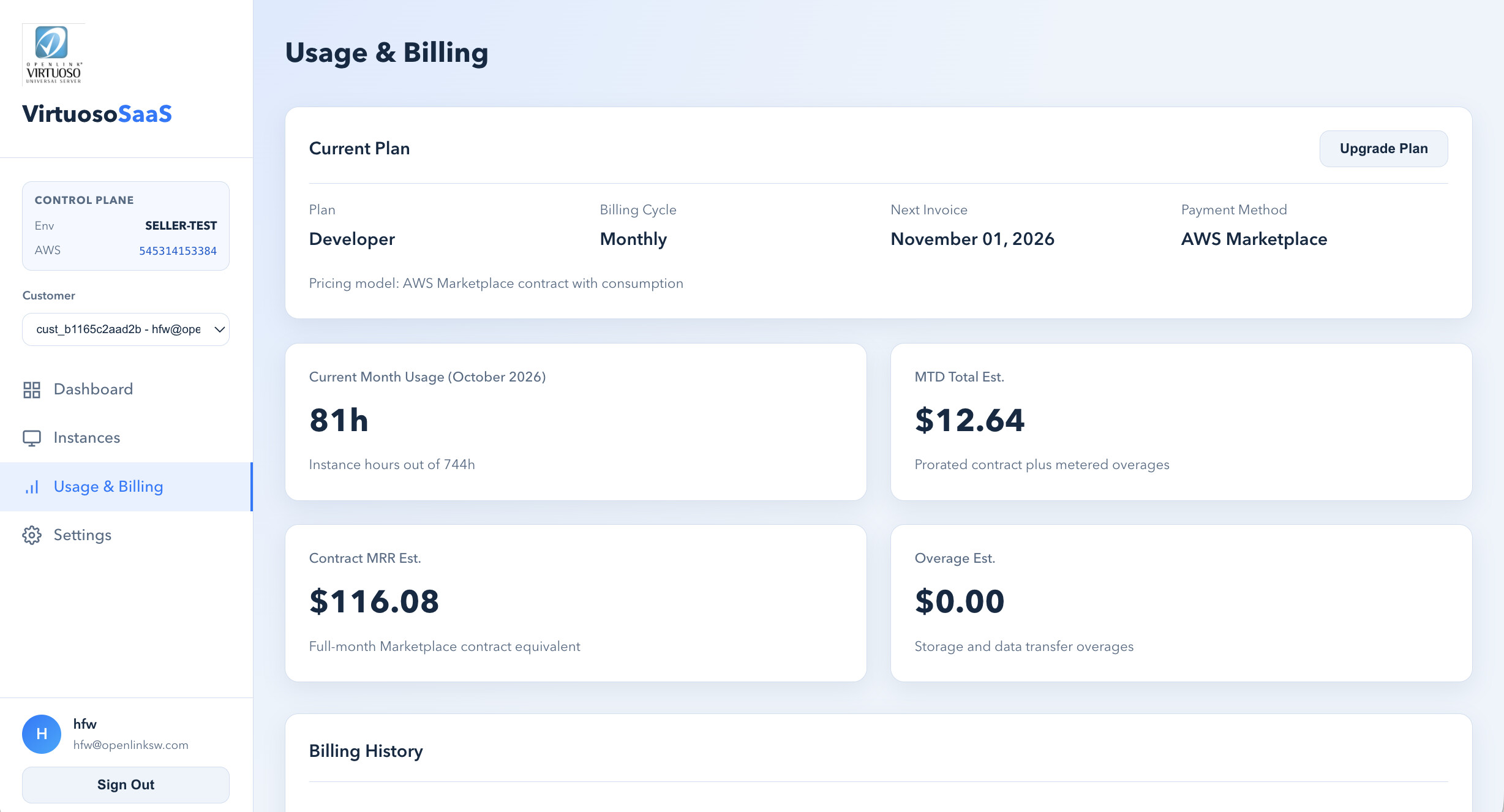Click the AWS Marketplace payment method
The height and width of the screenshot is (812, 1504).
click(x=1254, y=239)
